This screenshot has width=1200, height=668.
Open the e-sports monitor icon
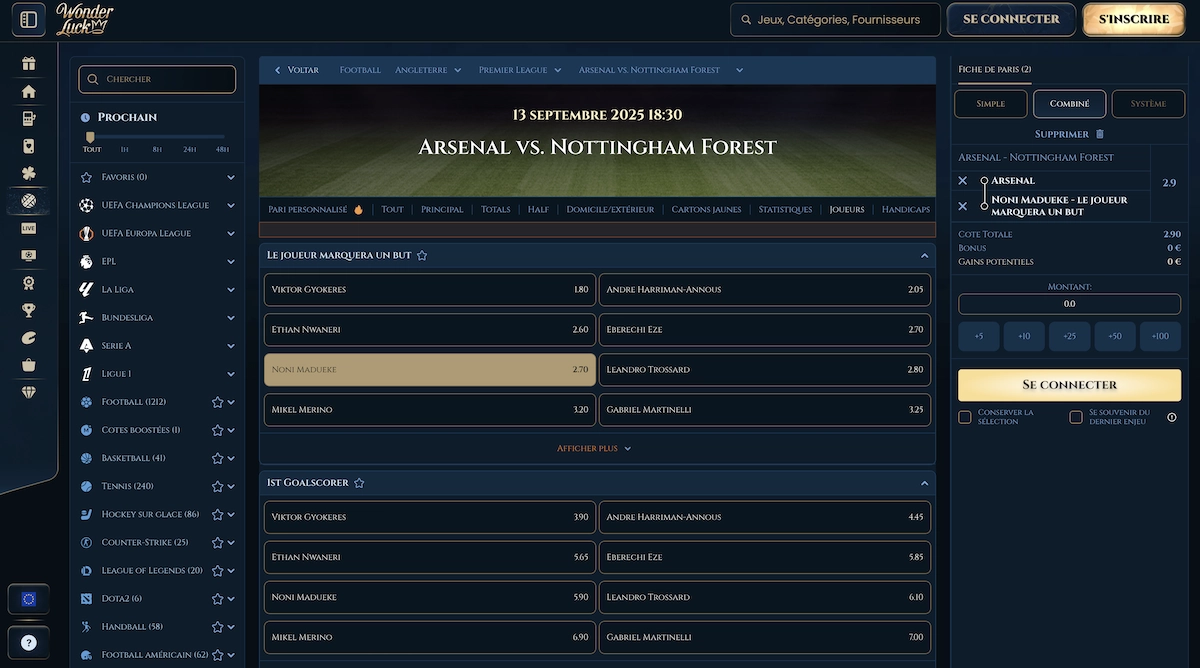point(28,255)
